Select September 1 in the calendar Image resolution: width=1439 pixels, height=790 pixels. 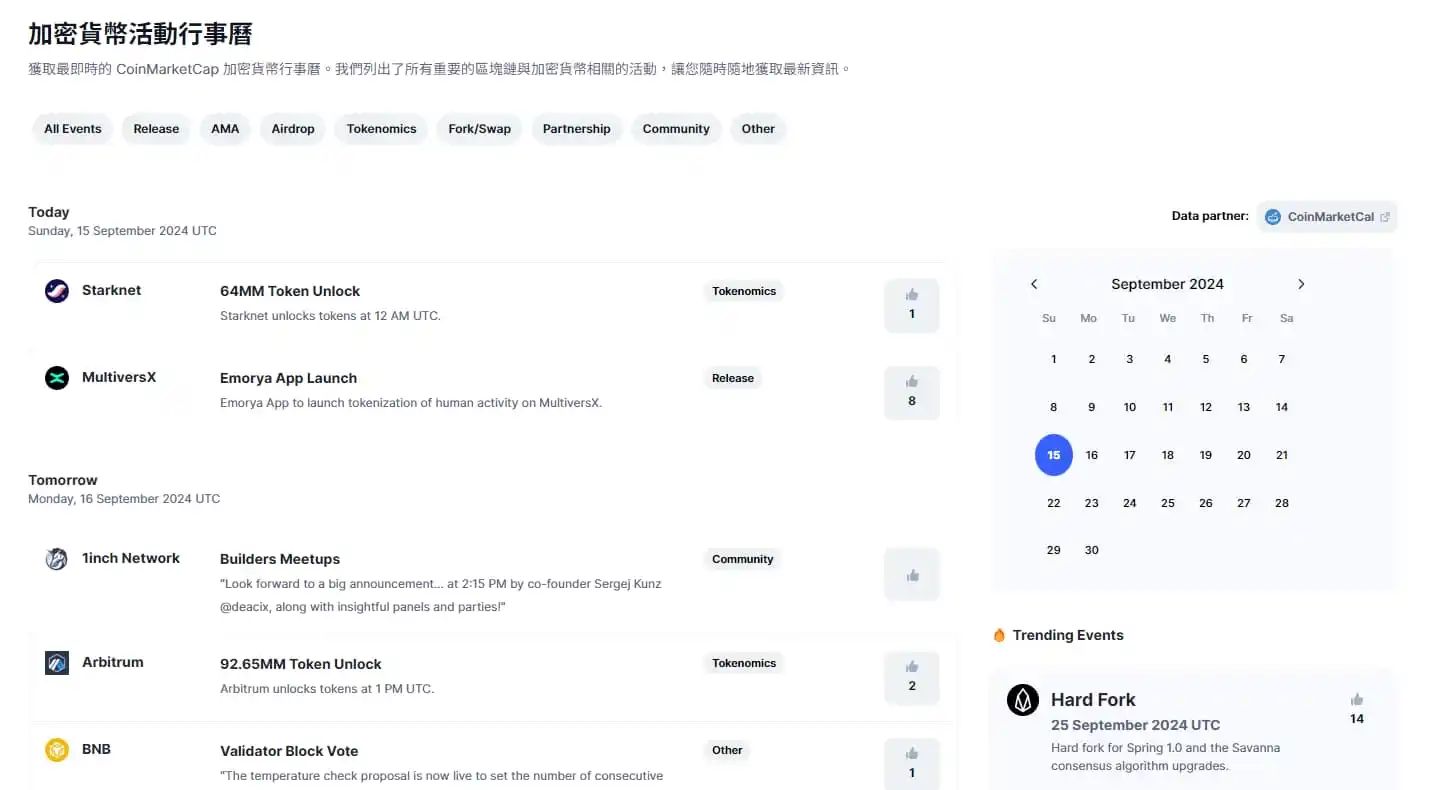pyautogui.click(x=1054, y=359)
